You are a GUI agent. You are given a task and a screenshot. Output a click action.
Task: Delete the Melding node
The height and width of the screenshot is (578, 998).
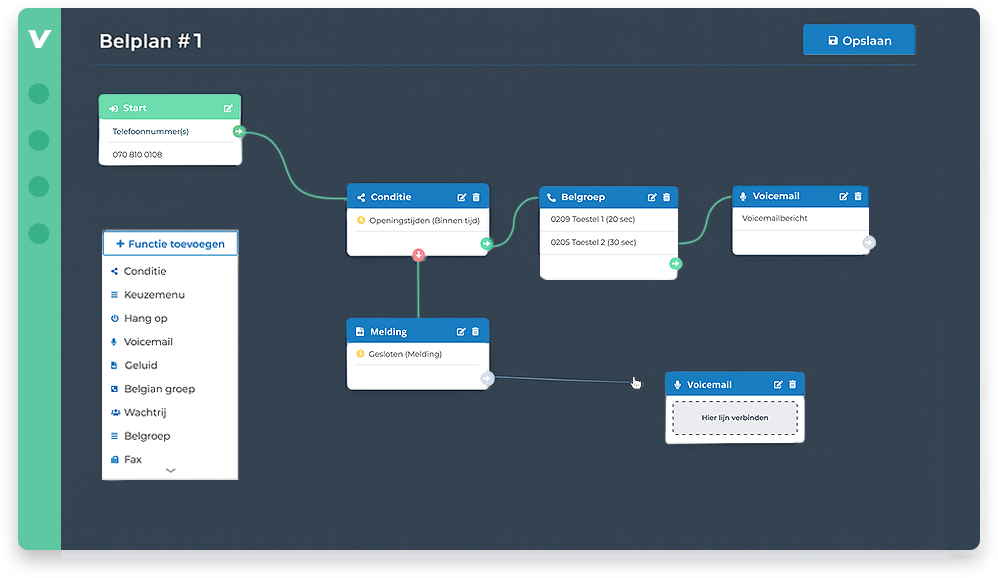pos(476,332)
